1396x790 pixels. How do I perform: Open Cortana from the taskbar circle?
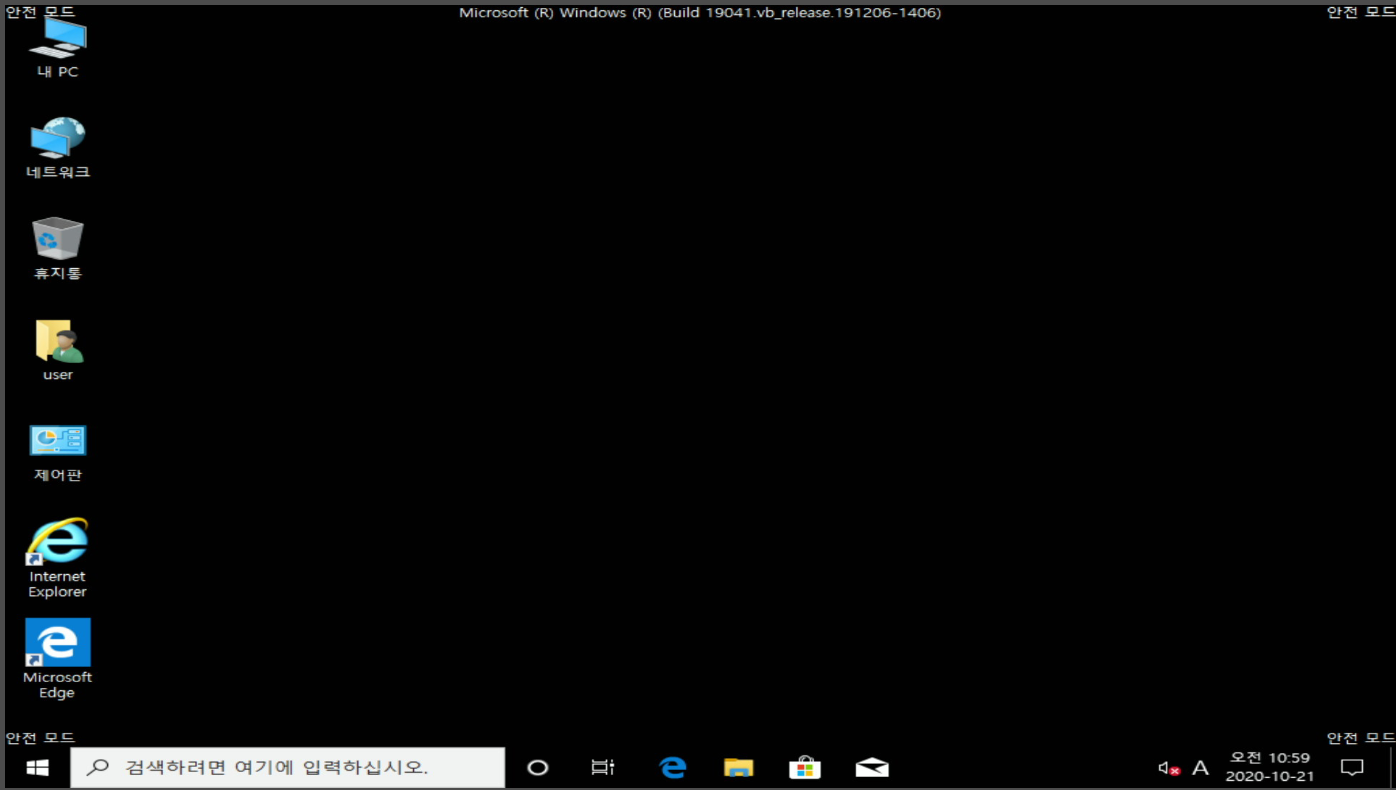tap(538, 768)
